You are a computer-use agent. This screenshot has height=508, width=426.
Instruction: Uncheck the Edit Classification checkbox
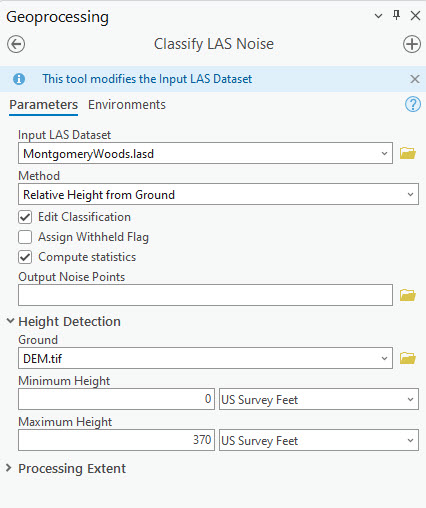coord(25,217)
